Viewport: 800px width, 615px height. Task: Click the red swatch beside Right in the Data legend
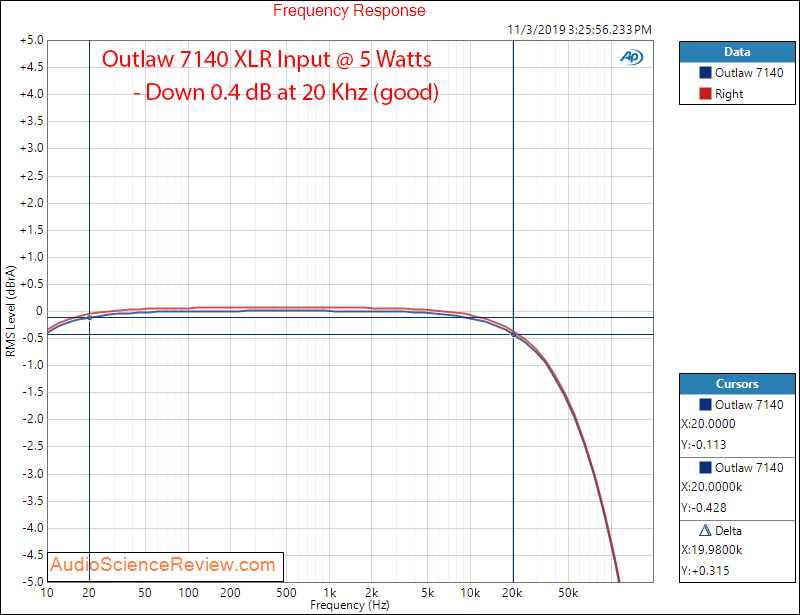pos(705,93)
